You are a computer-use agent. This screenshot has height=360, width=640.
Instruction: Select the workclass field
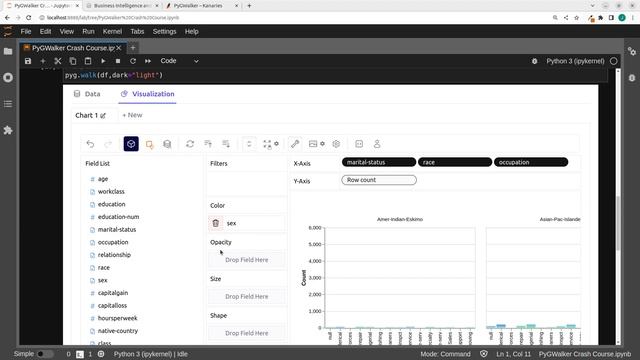(x=111, y=191)
